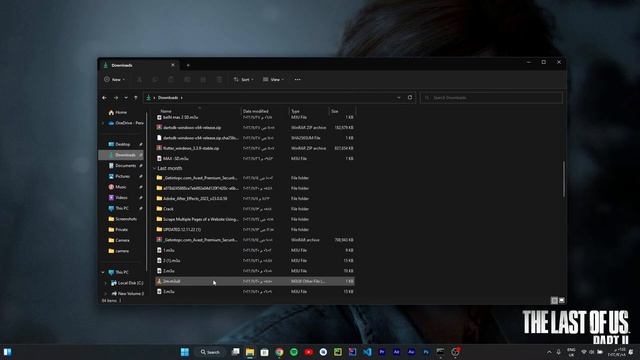Expand the New Volume drive node
Image resolution: width=640 pixels, height=360 pixels.
tap(106, 293)
